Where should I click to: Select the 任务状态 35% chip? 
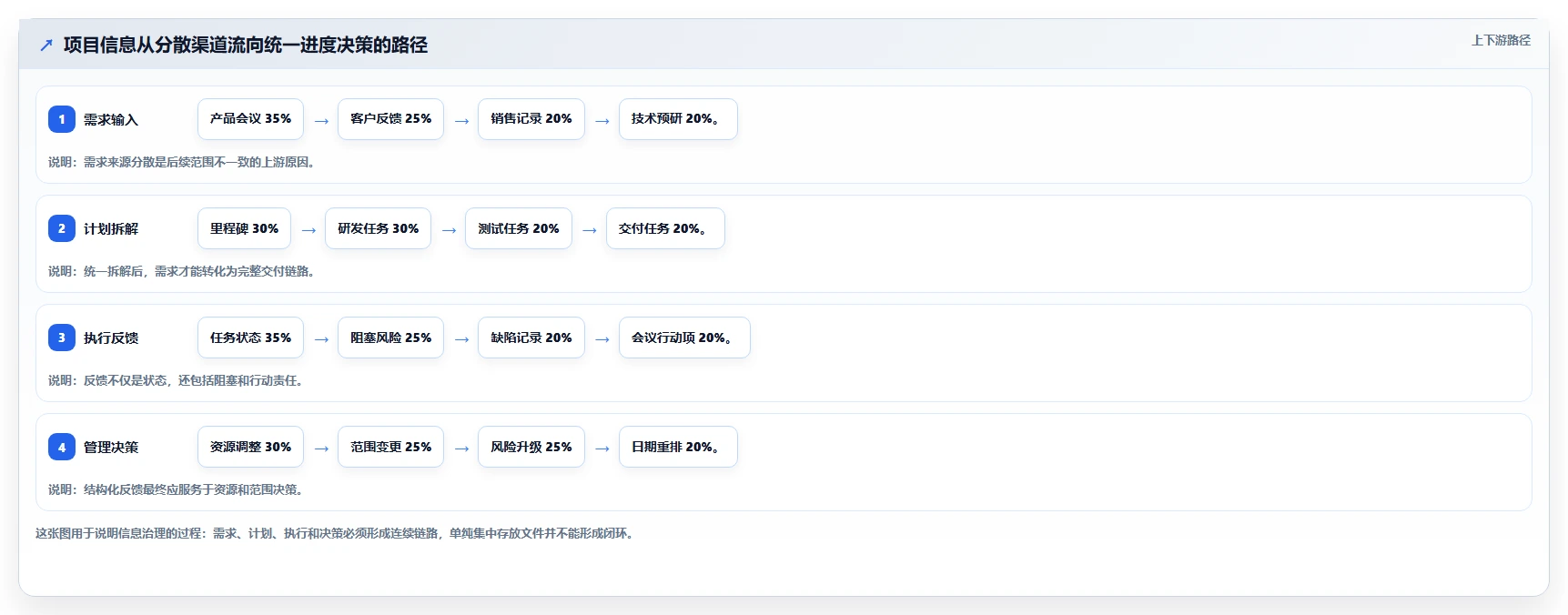coord(250,338)
